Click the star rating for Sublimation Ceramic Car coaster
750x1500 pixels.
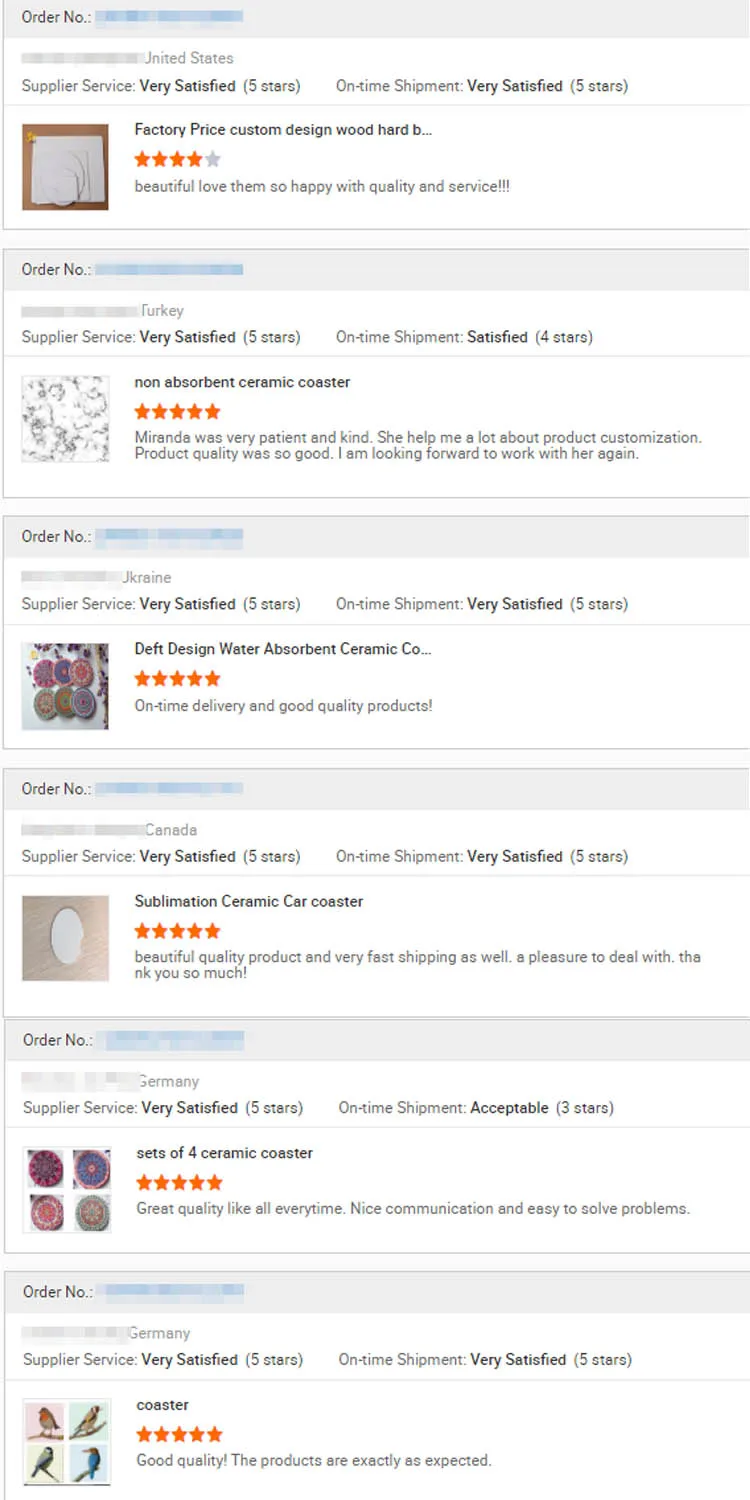coord(177,931)
